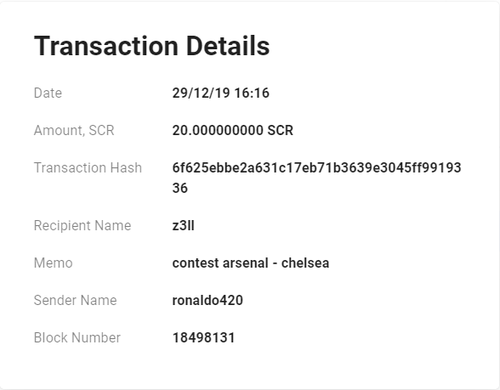500x390 pixels.
Task: Click the hash continuation 36
Action: point(180,188)
